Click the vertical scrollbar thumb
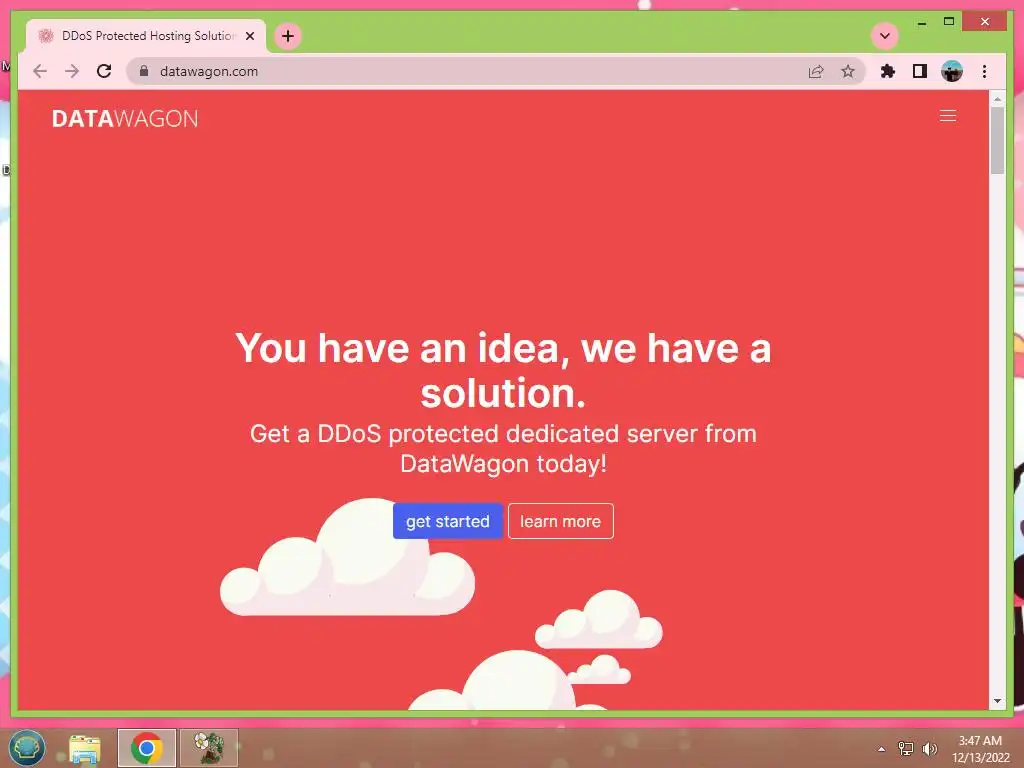 pos(997,140)
